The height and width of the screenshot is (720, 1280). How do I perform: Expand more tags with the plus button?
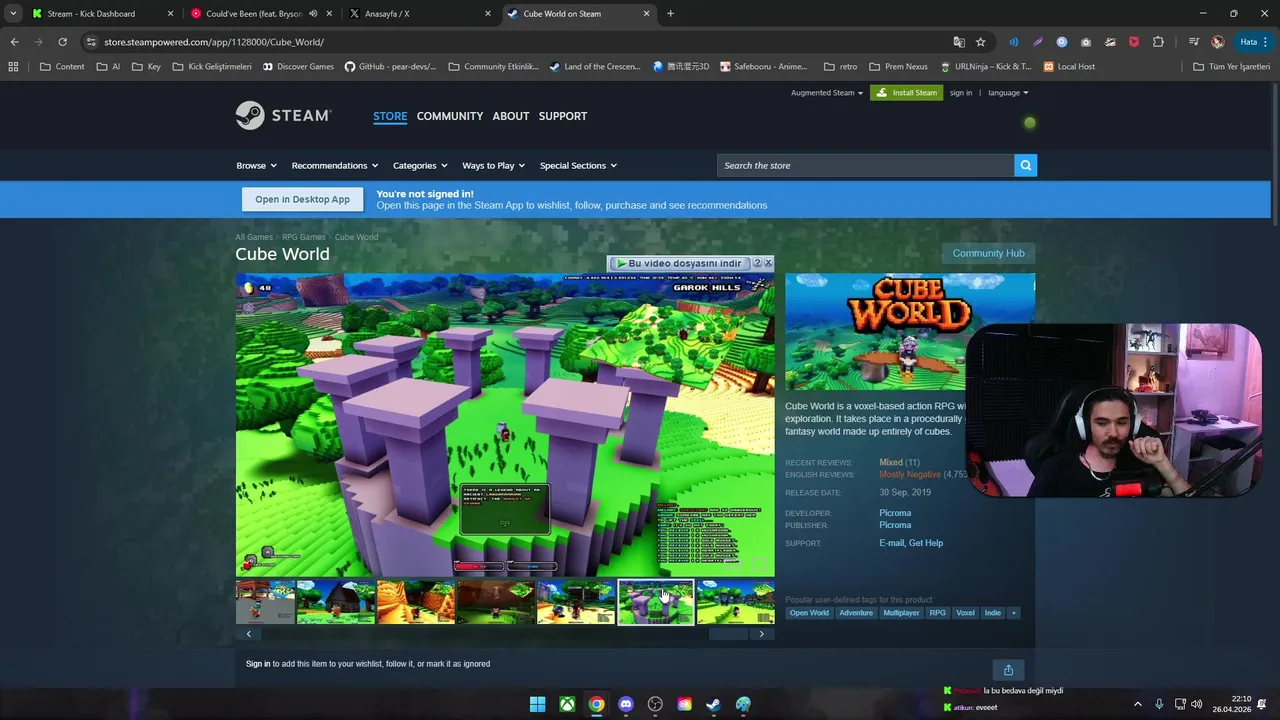pyautogui.click(x=1013, y=613)
